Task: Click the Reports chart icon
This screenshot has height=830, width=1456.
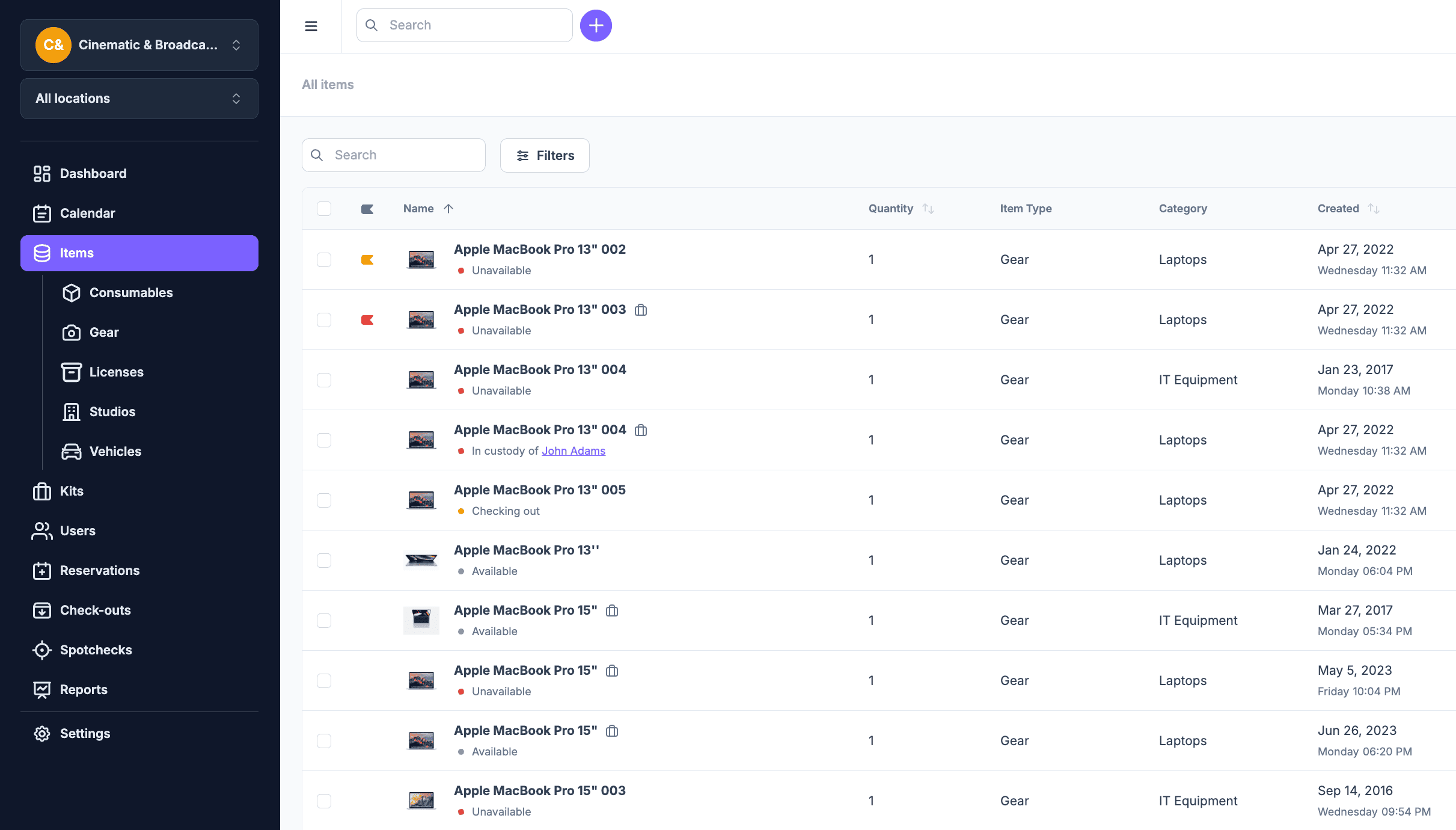Action: pyautogui.click(x=42, y=690)
